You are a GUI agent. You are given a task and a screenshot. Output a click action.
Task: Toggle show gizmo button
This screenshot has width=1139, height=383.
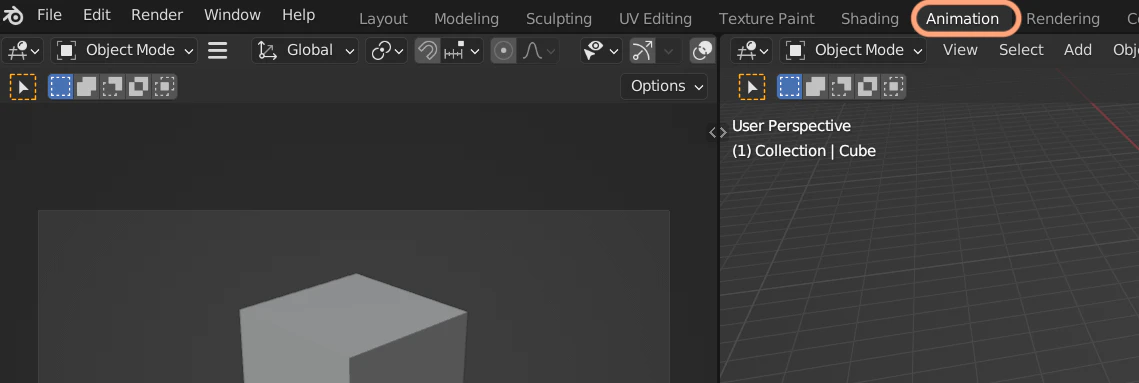[643, 50]
